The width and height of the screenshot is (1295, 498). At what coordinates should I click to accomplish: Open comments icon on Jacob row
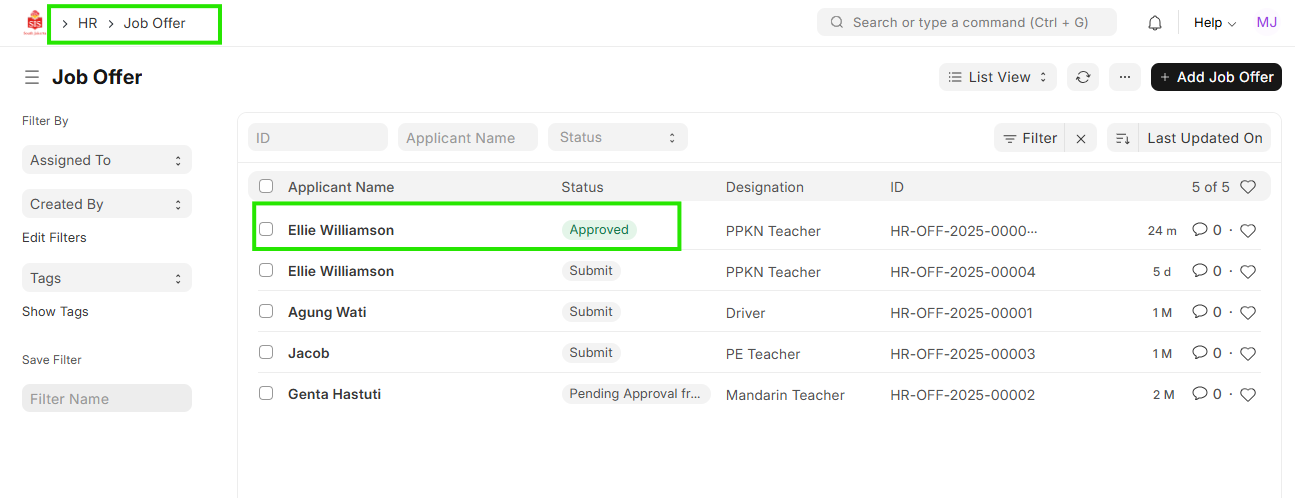pos(1200,353)
